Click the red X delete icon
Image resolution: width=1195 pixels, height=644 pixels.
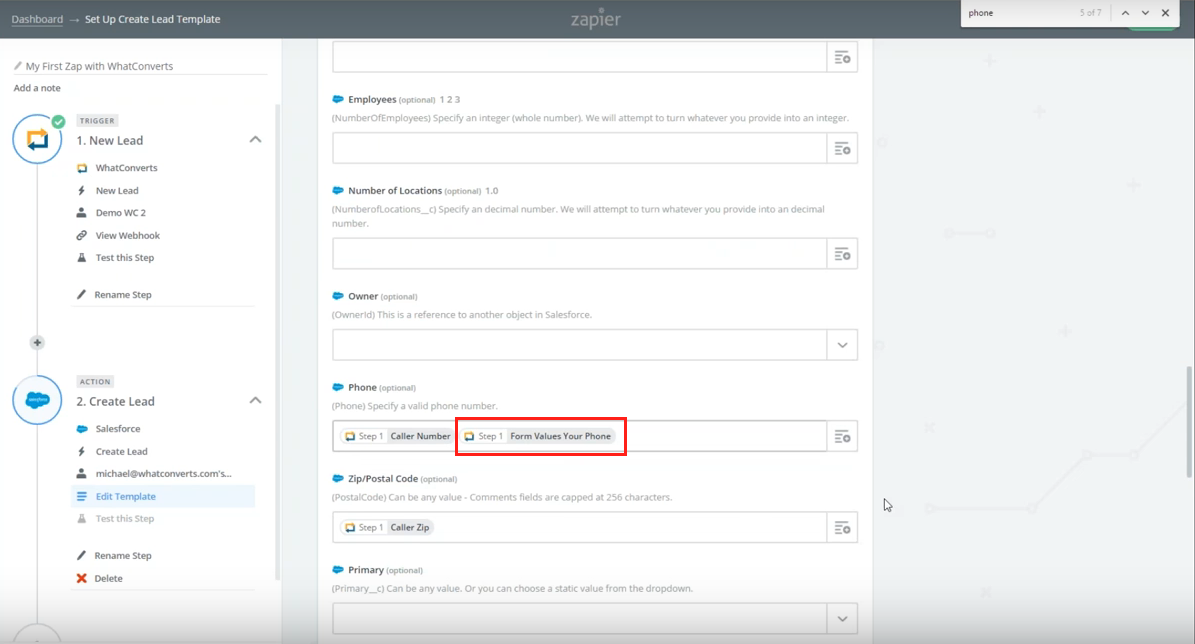(82, 578)
